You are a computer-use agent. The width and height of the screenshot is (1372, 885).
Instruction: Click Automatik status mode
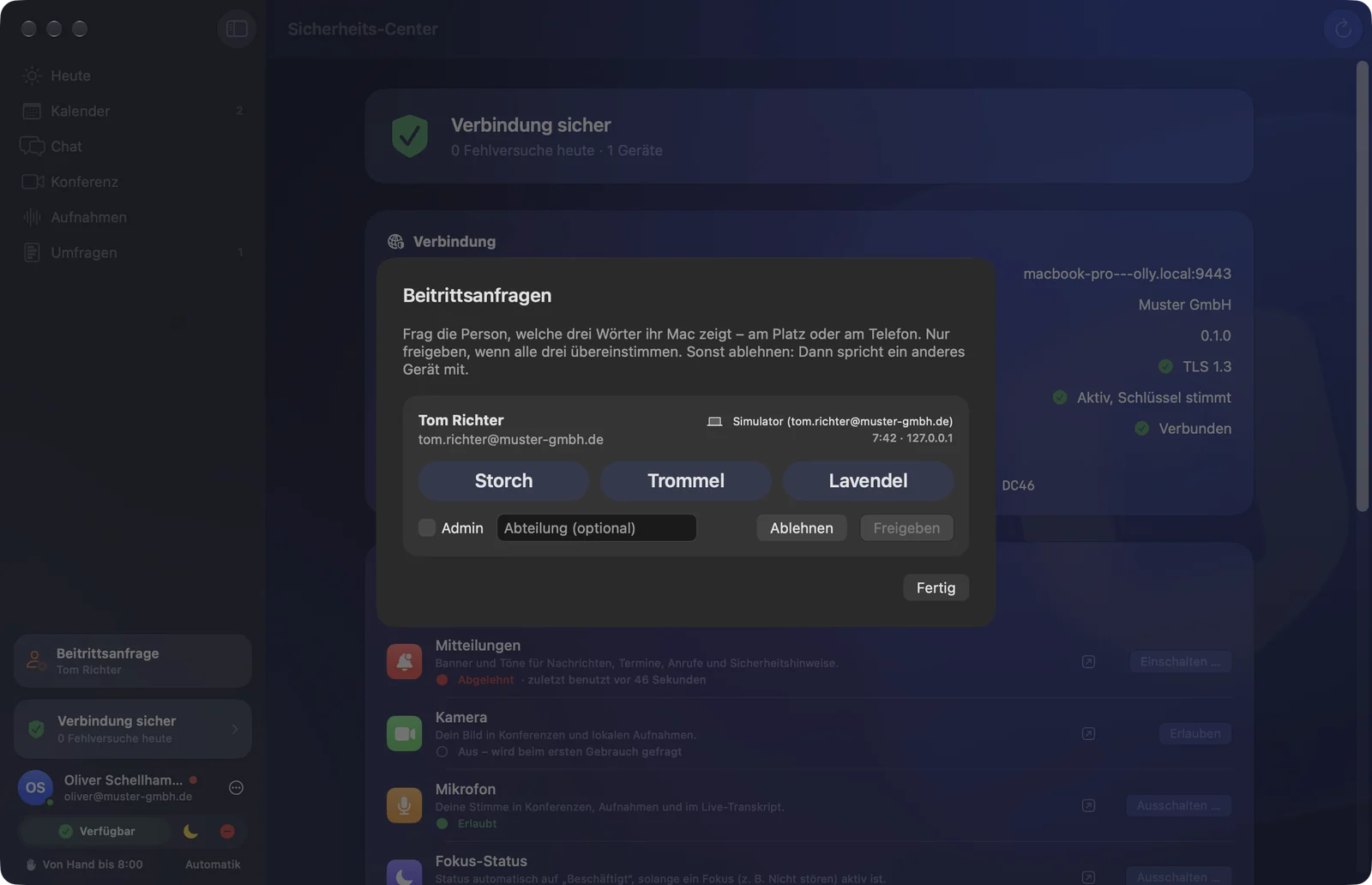(x=213, y=865)
